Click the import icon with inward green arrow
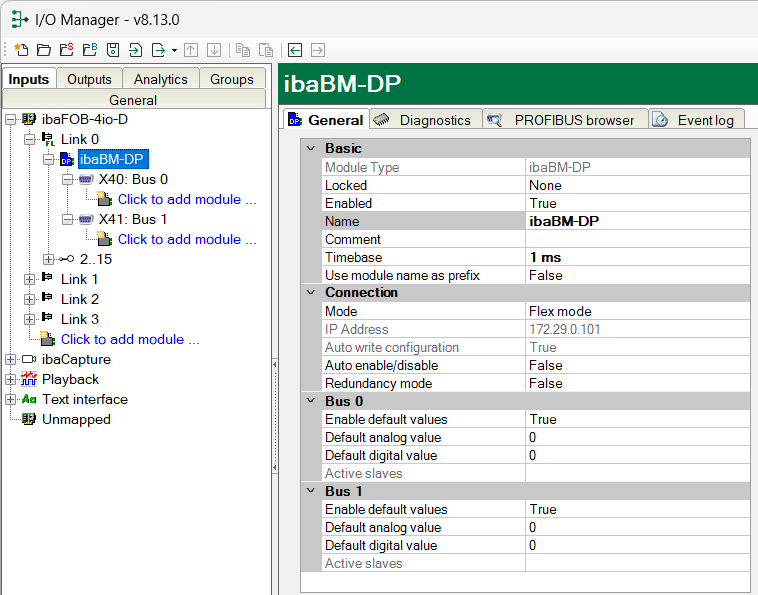This screenshot has height=595, width=758. click(136, 50)
